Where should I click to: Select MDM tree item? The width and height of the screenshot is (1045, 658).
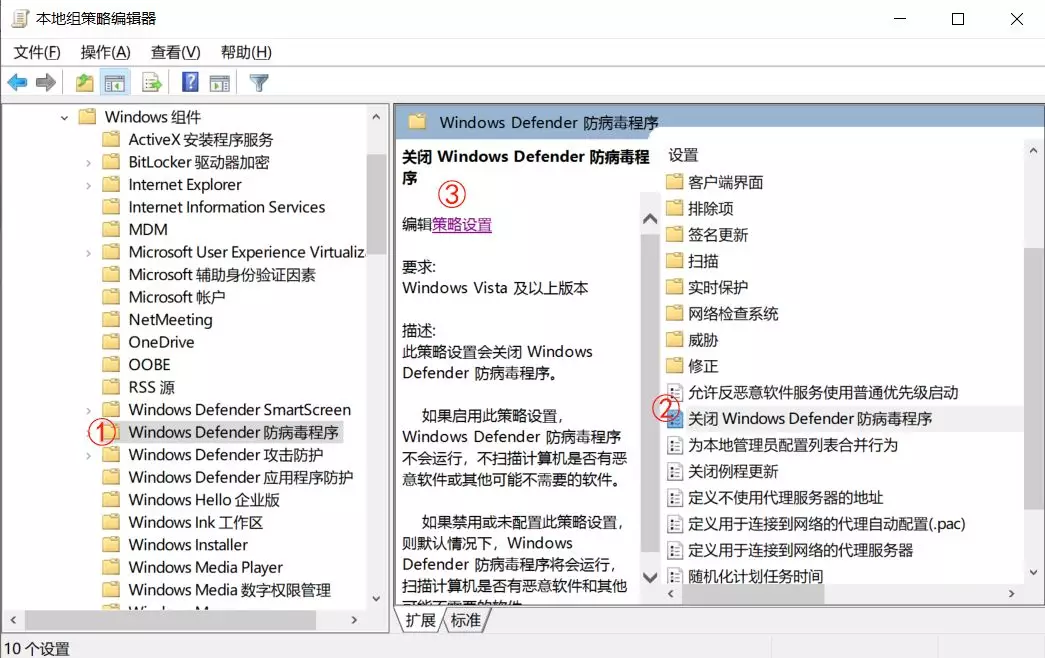point(148,229)
